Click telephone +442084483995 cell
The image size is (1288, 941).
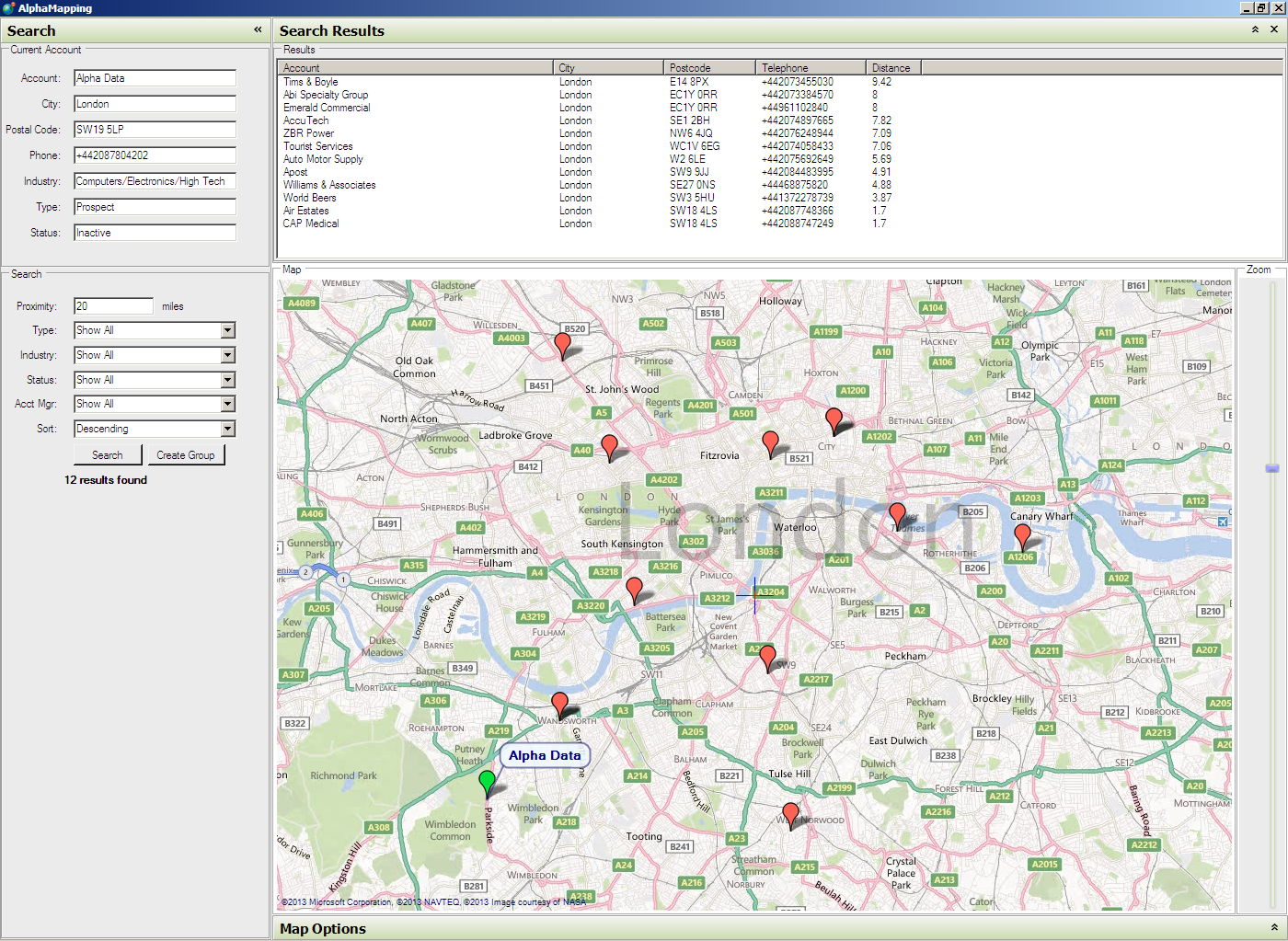pos(798,172)
